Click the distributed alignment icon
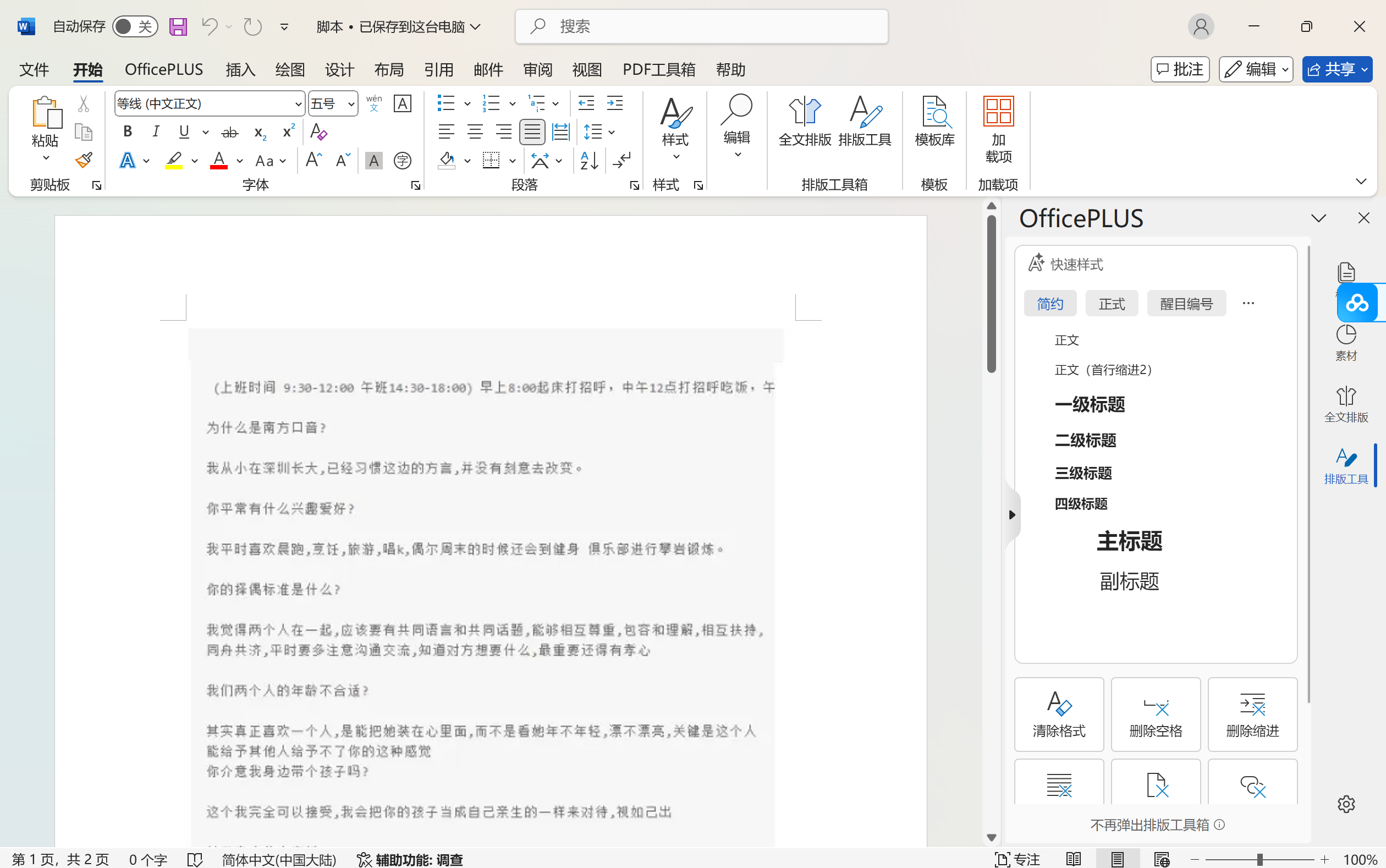The width and height of the screenshot is (1386, 868). pyautogui.click(x=560, y=132)
